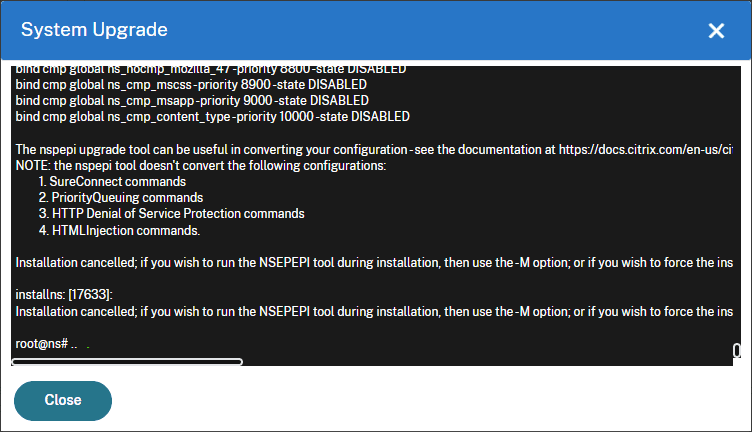This screenshot has width=752, height=432.
Task: Dismiss the System Upgrade dialog with the X icon
Action: point(716,31)
